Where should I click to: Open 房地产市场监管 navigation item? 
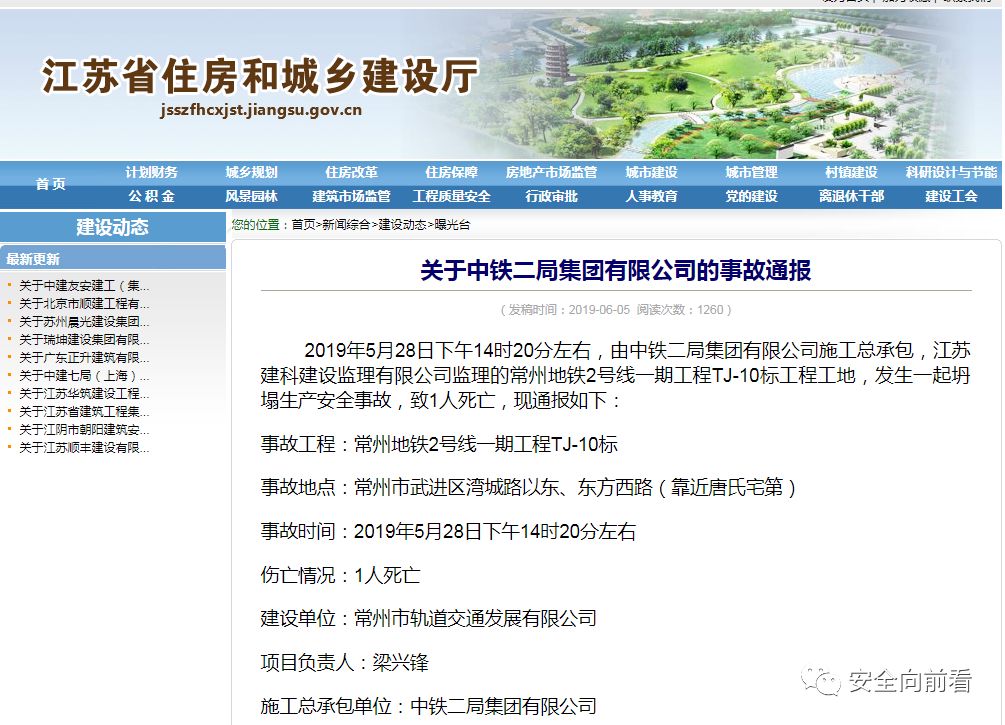coord(551,172)
